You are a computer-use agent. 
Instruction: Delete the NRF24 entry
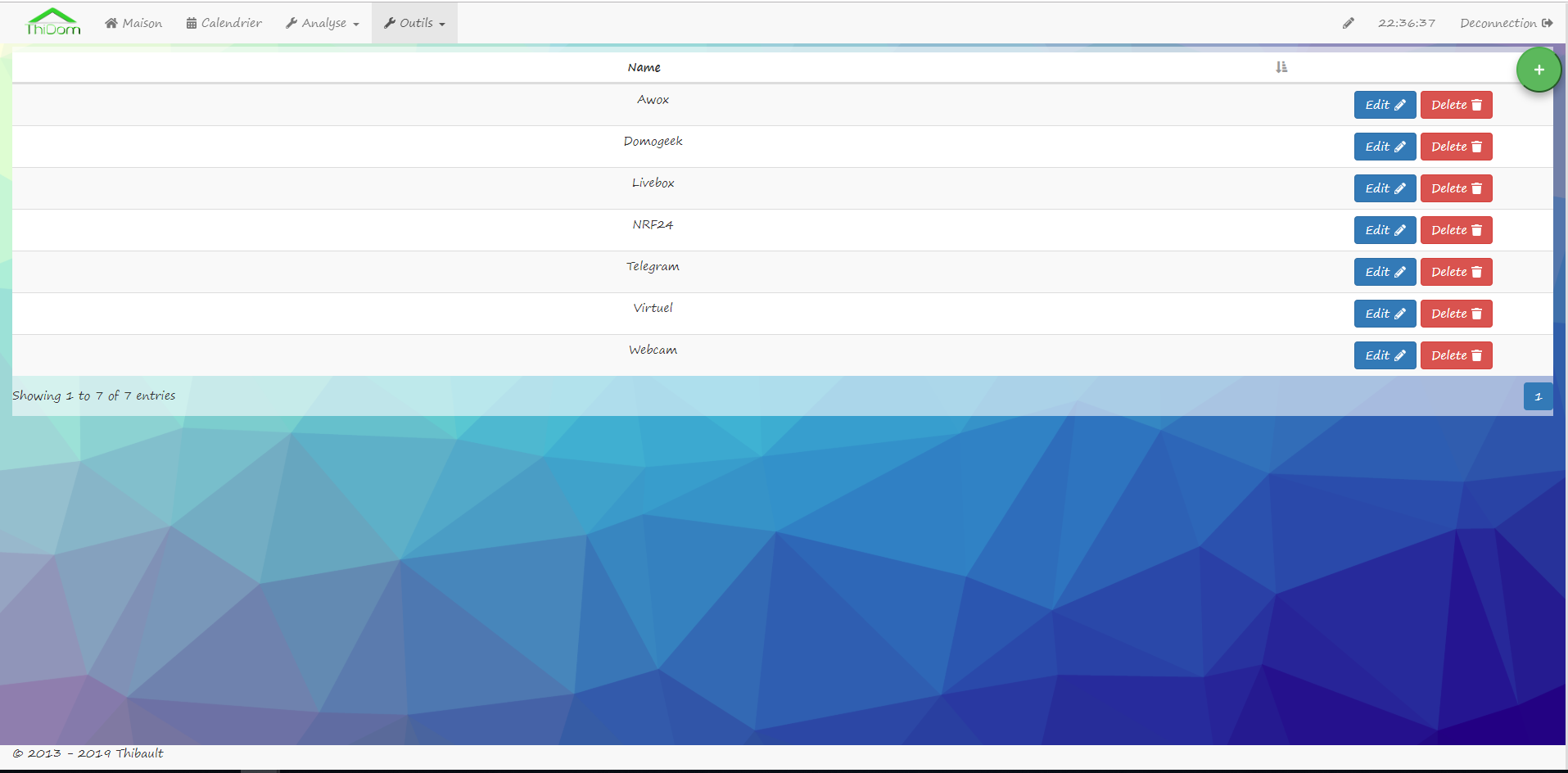(1456, 230)
